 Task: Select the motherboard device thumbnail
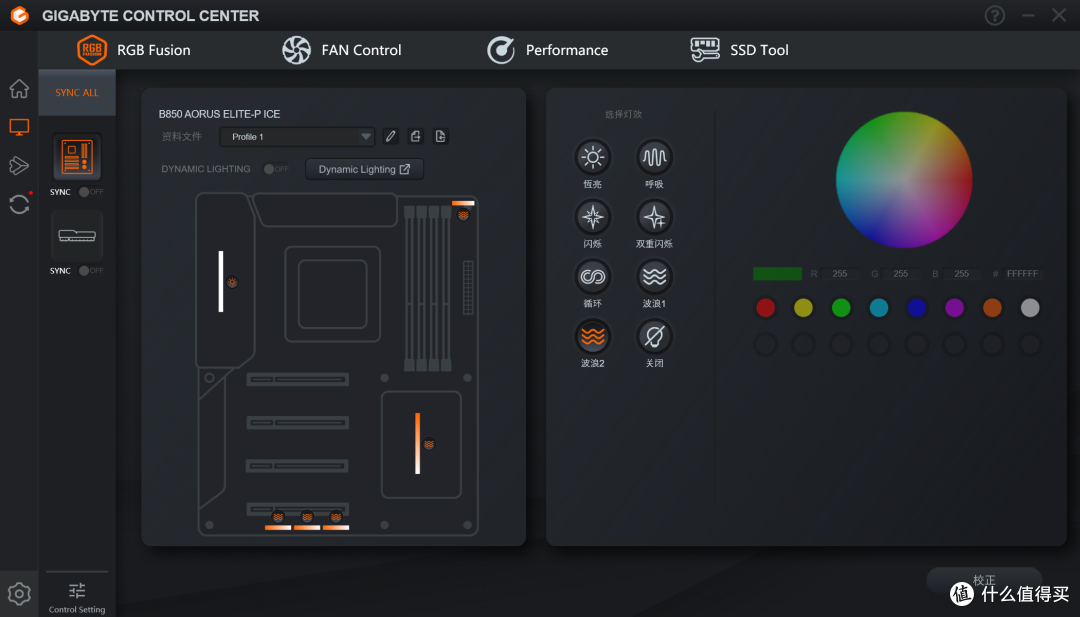pos(77,157)
